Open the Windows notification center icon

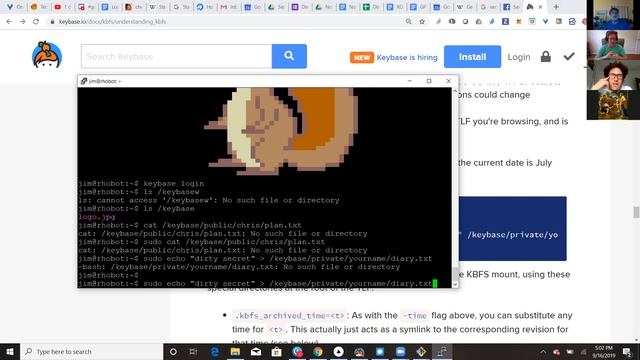627,351
